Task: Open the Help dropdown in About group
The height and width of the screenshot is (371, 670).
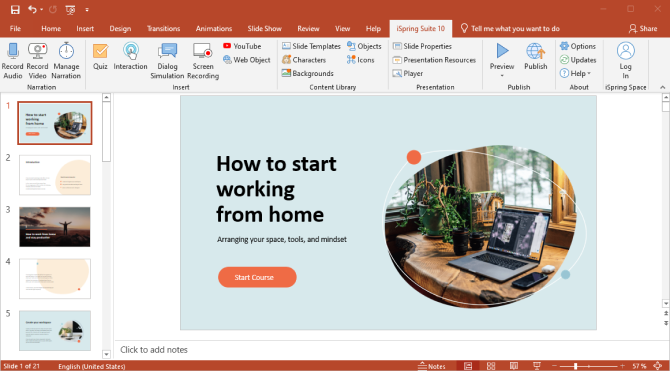Action: [x=575, y=74]
